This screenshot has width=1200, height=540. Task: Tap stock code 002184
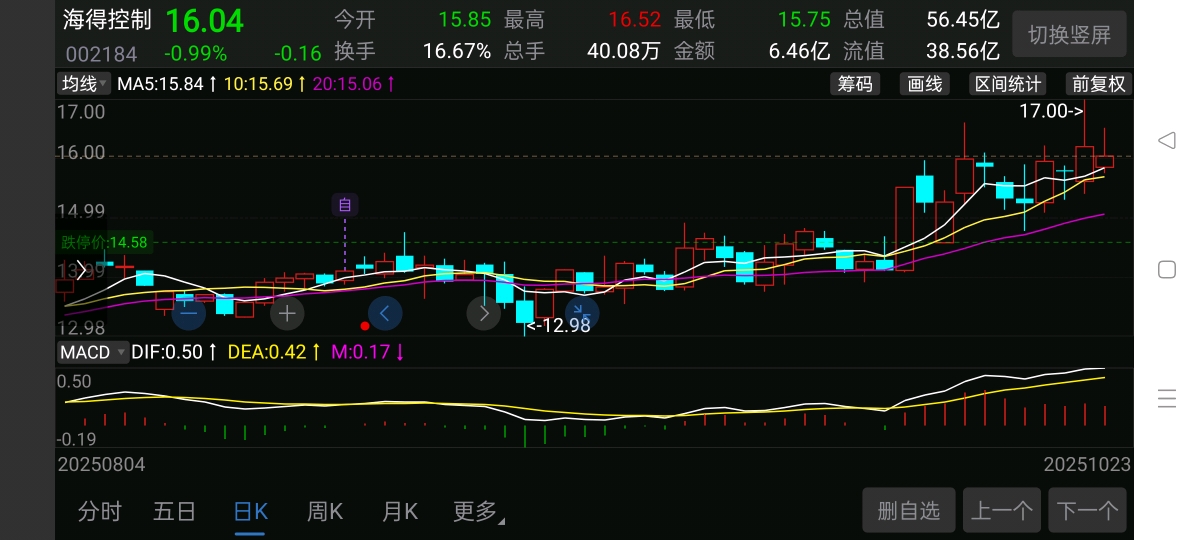tap(101, 53)
